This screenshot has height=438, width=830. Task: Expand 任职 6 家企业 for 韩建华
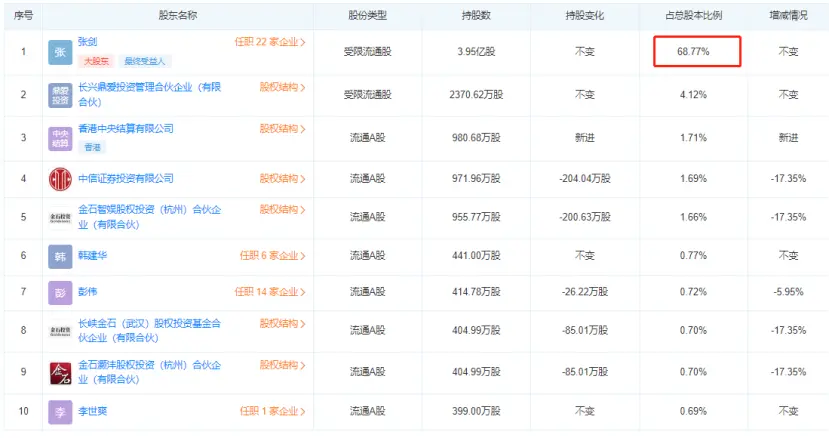coord(273,255)
